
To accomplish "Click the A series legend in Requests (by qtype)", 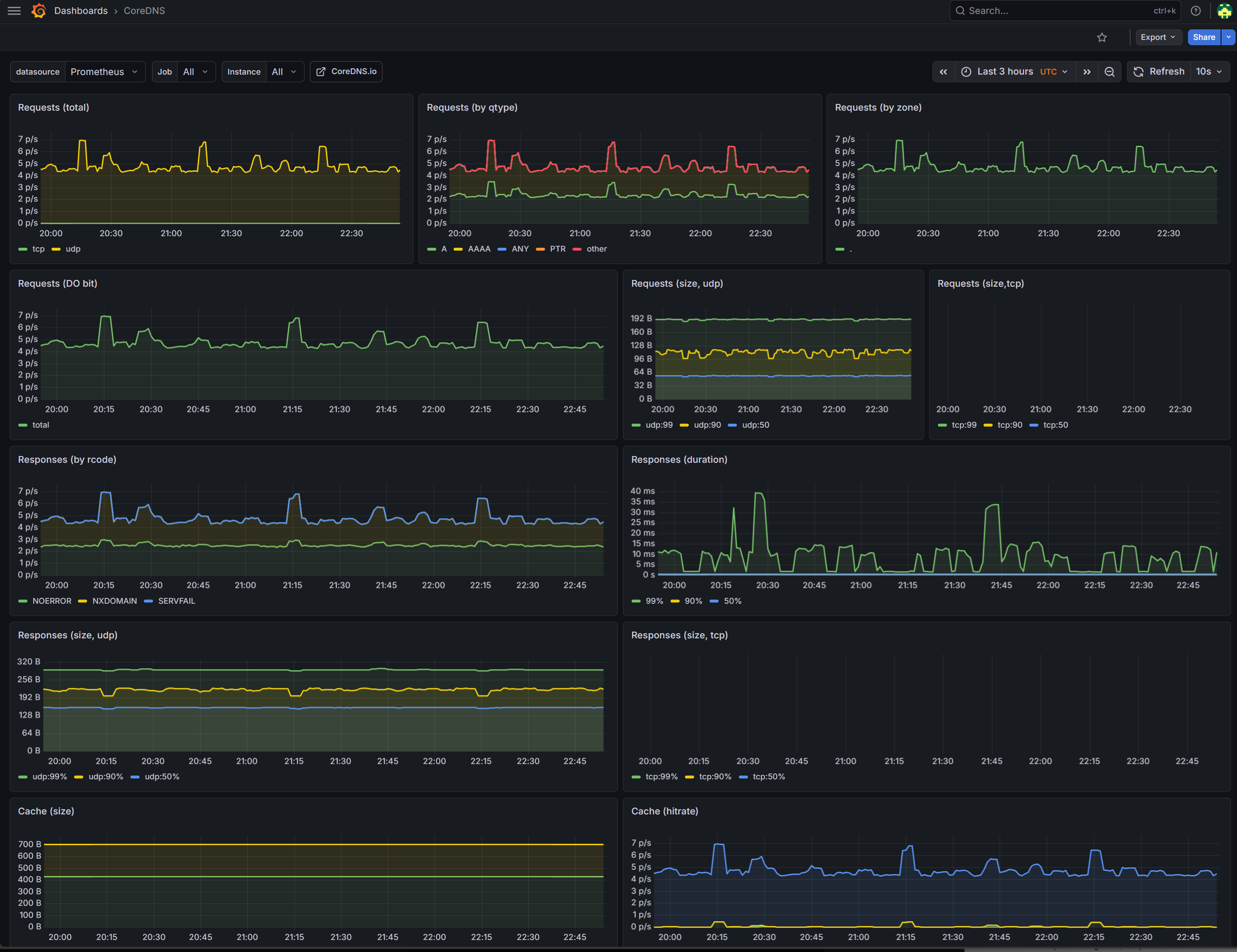I will pos(444,249).
